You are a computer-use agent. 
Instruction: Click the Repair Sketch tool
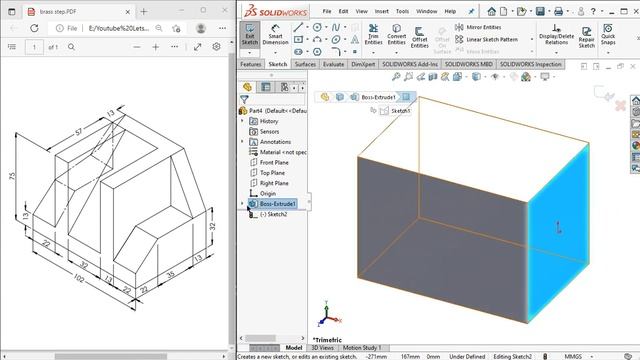point(587,37)
